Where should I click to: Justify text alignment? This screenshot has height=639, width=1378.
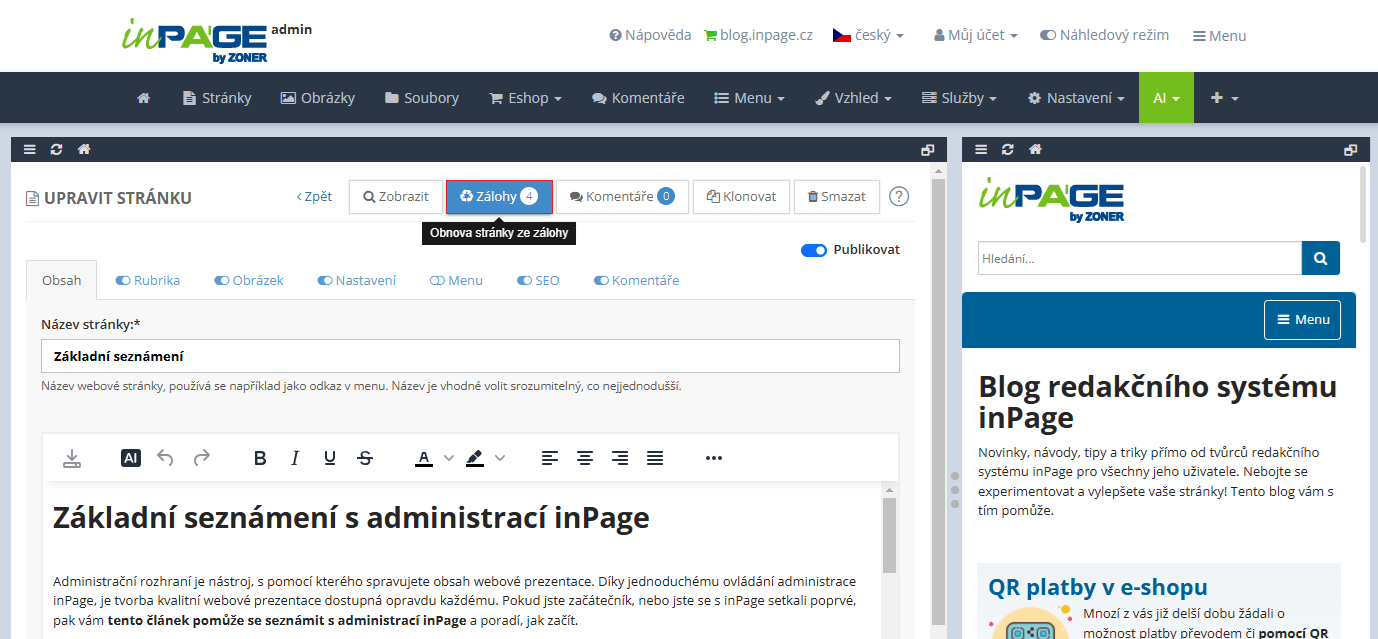pyautogui.click(x=655, y=458)
